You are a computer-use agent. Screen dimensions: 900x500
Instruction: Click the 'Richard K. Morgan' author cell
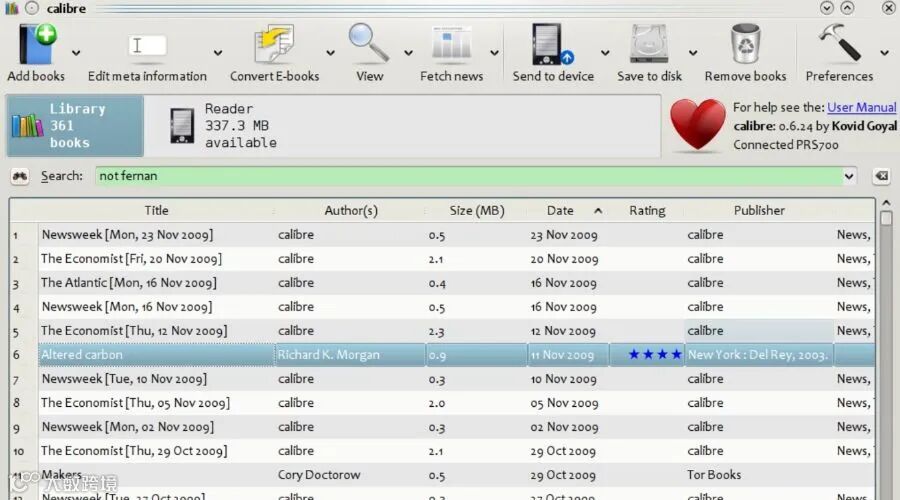[351, 355]
